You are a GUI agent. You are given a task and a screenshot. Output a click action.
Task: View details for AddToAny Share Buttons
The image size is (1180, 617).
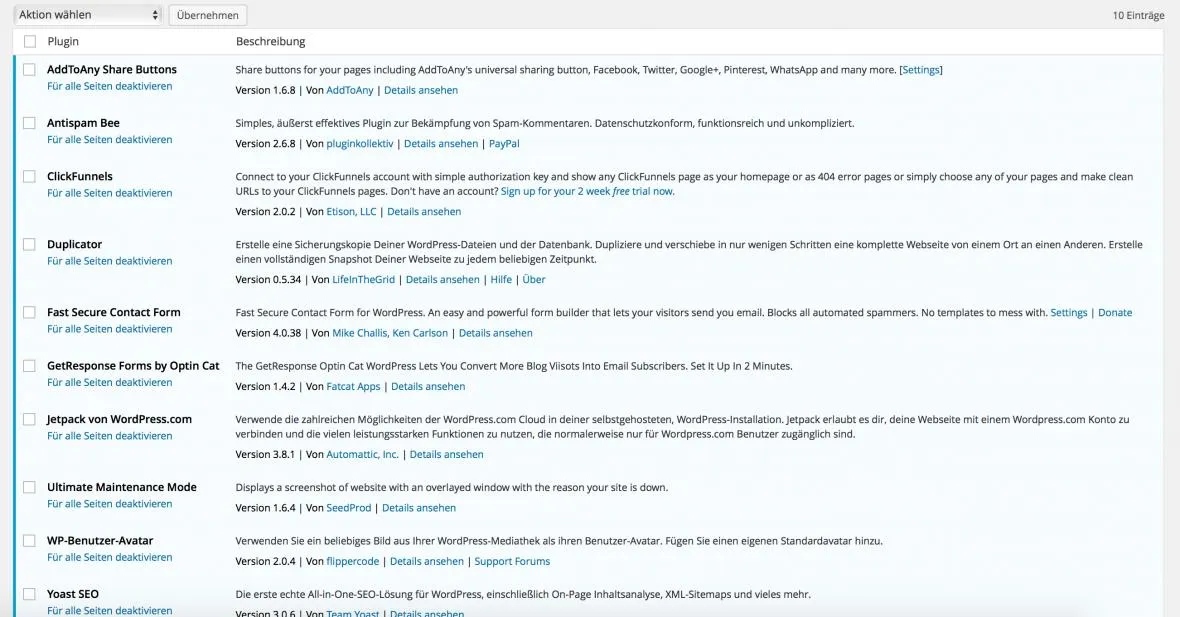tap(421, 90)
